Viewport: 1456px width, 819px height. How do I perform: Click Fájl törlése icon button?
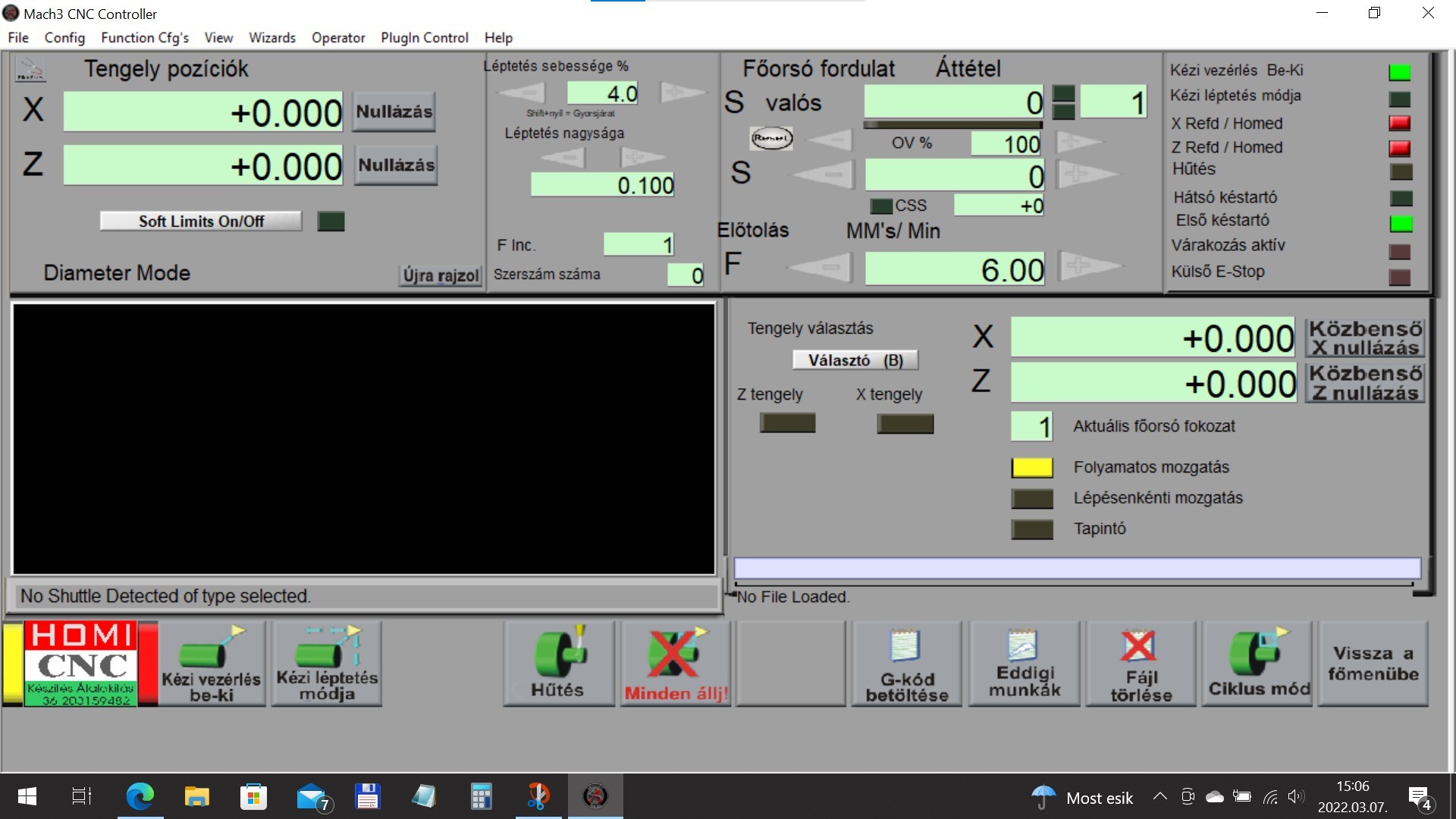(1141, 664)
